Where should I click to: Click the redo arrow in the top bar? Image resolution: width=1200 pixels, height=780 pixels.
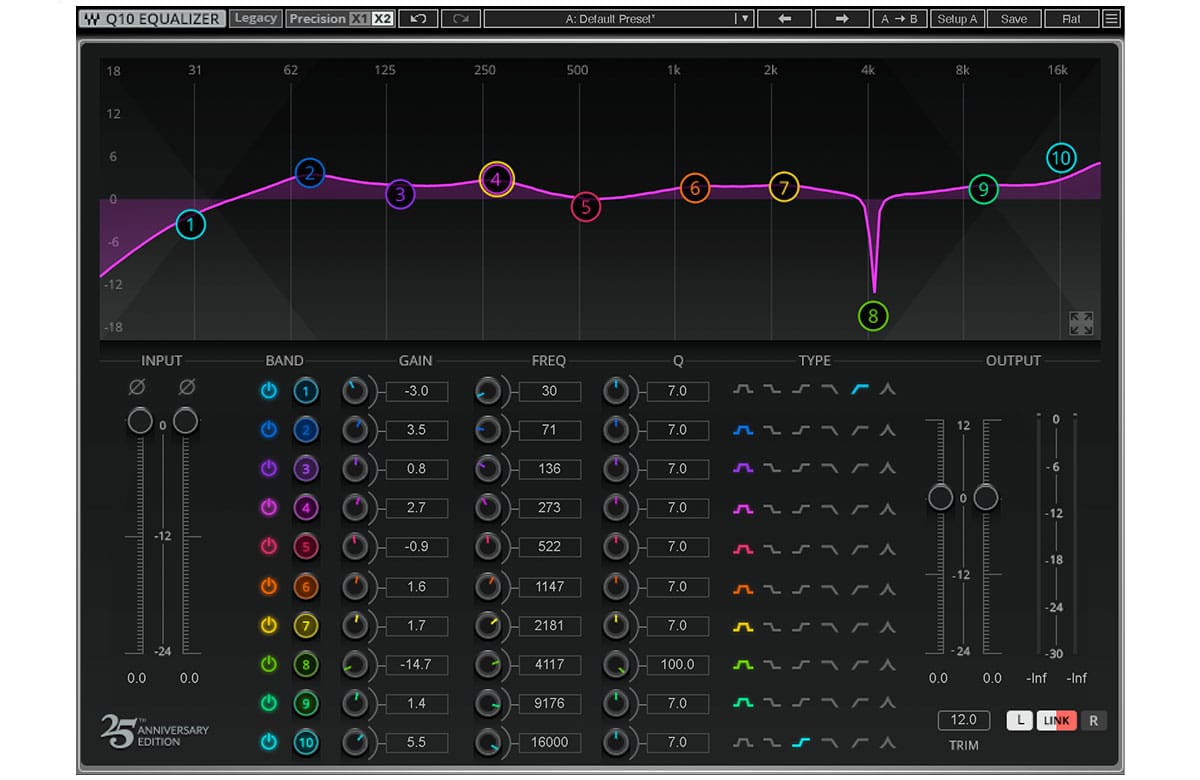point(460,18)
